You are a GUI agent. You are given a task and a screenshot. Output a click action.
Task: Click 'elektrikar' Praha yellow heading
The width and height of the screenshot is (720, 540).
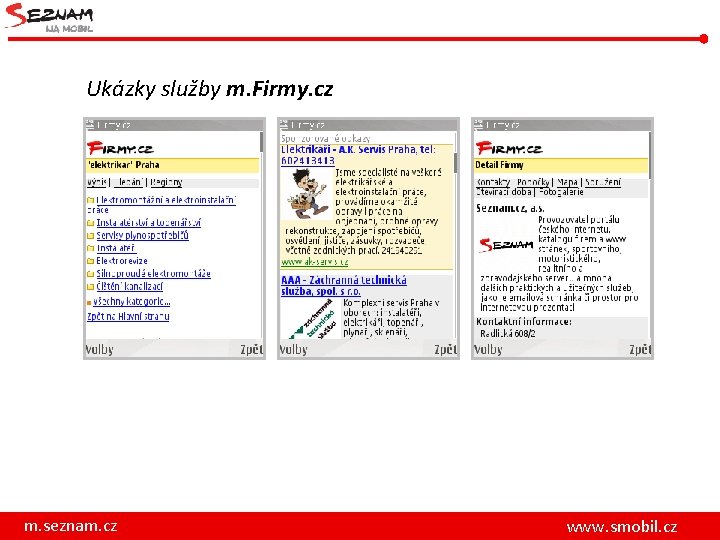[172, 165]
